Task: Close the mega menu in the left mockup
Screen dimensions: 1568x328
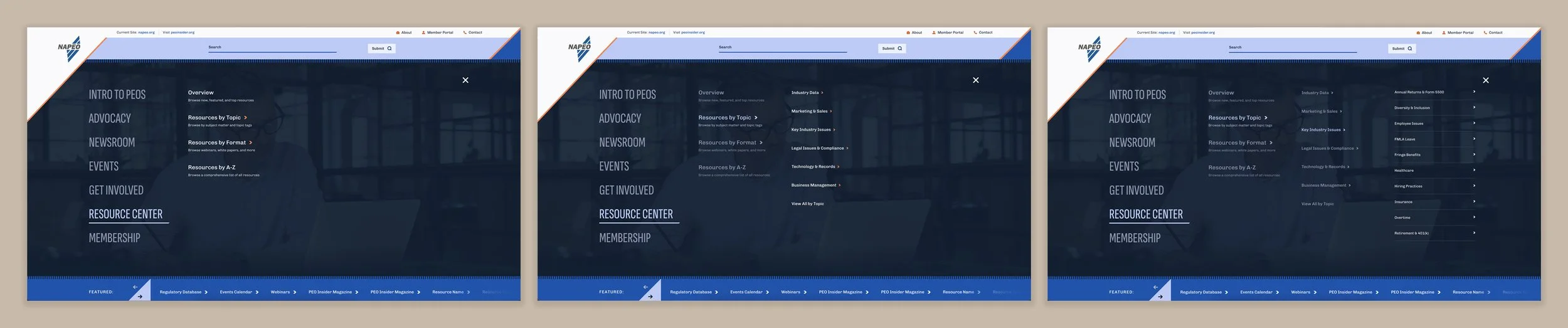Action: click(x=465, y=80)
